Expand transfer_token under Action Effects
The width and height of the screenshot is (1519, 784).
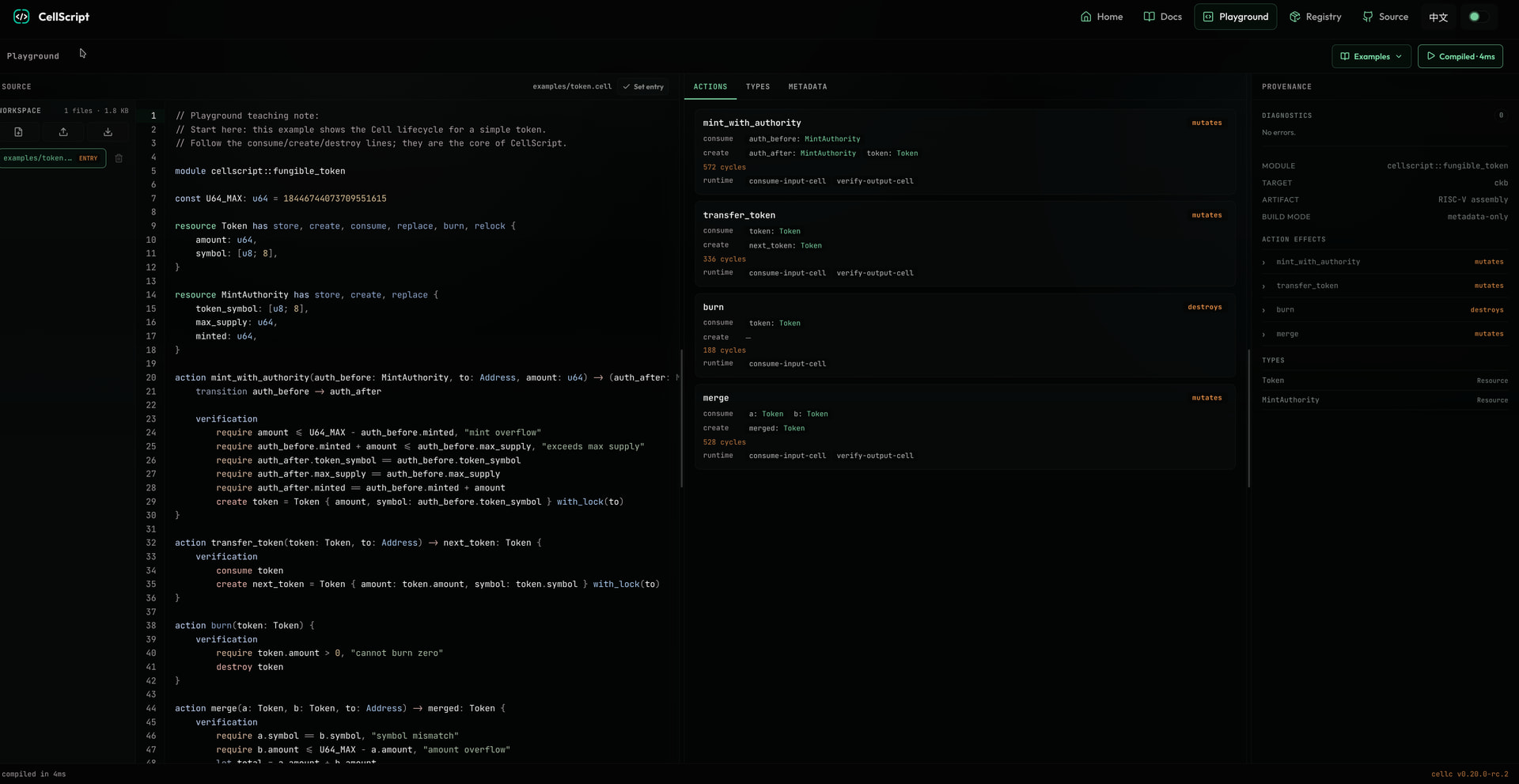point(1383,286)
